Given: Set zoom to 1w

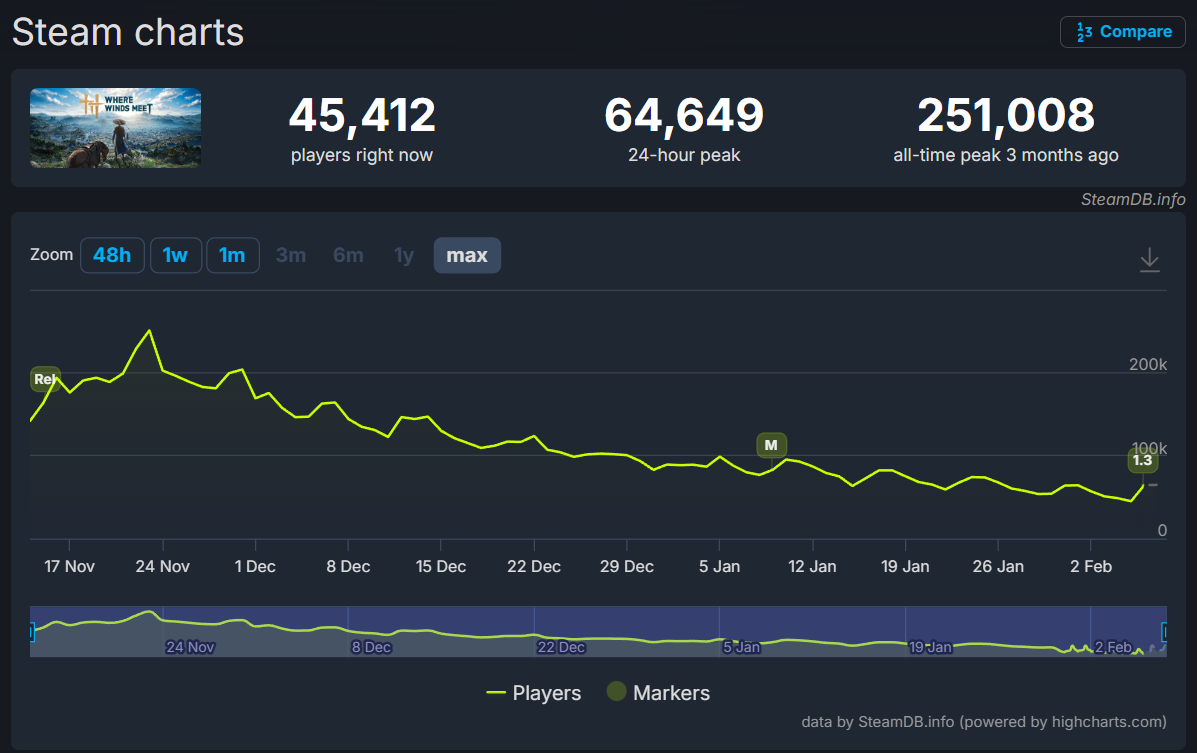Looking at the screenshot, I should tap(176, 255).
